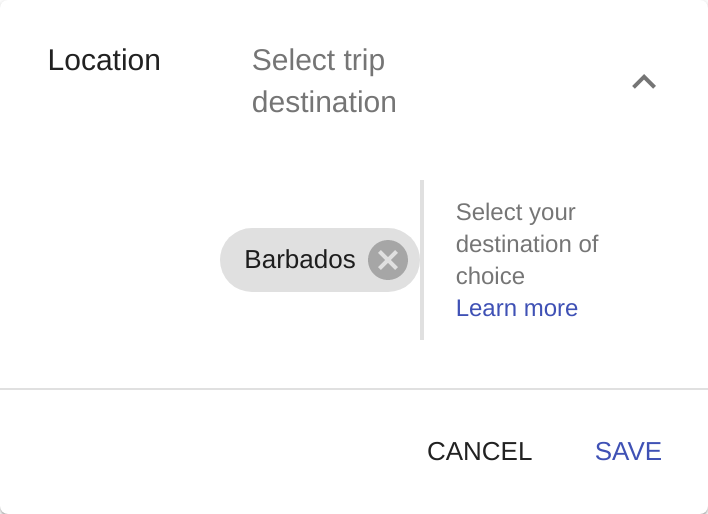The image size is (708, 514).
Task: Save the selected trip destination
Action: coord(628,451)
